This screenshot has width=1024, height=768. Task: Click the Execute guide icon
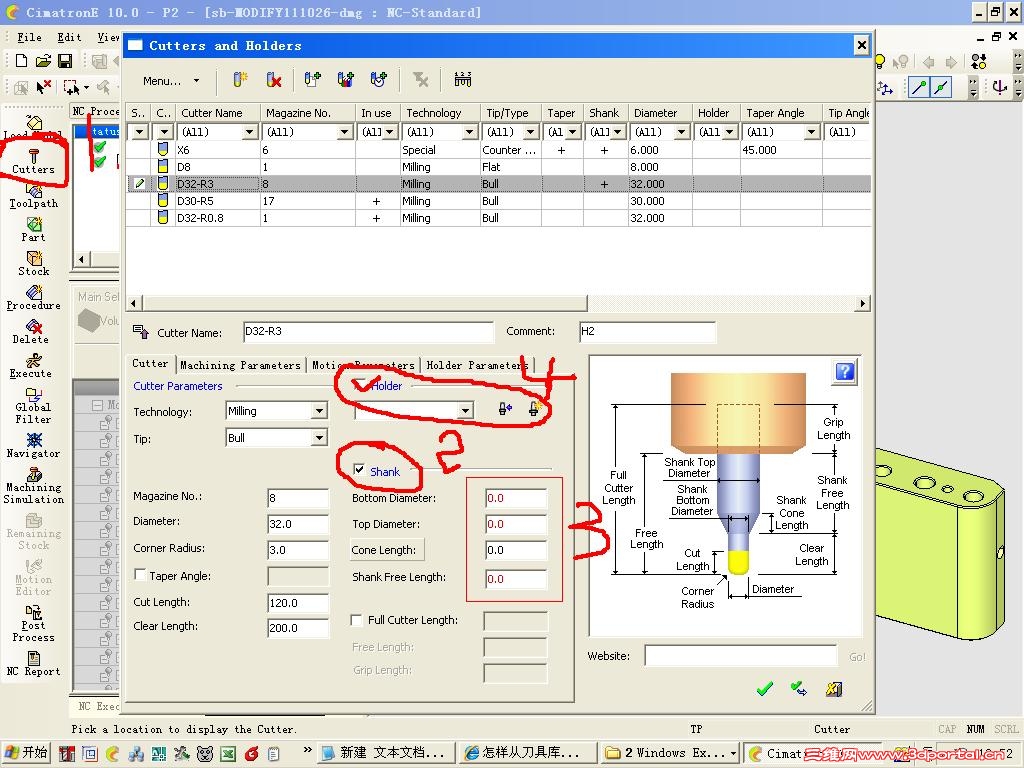(x=31, y=366)
